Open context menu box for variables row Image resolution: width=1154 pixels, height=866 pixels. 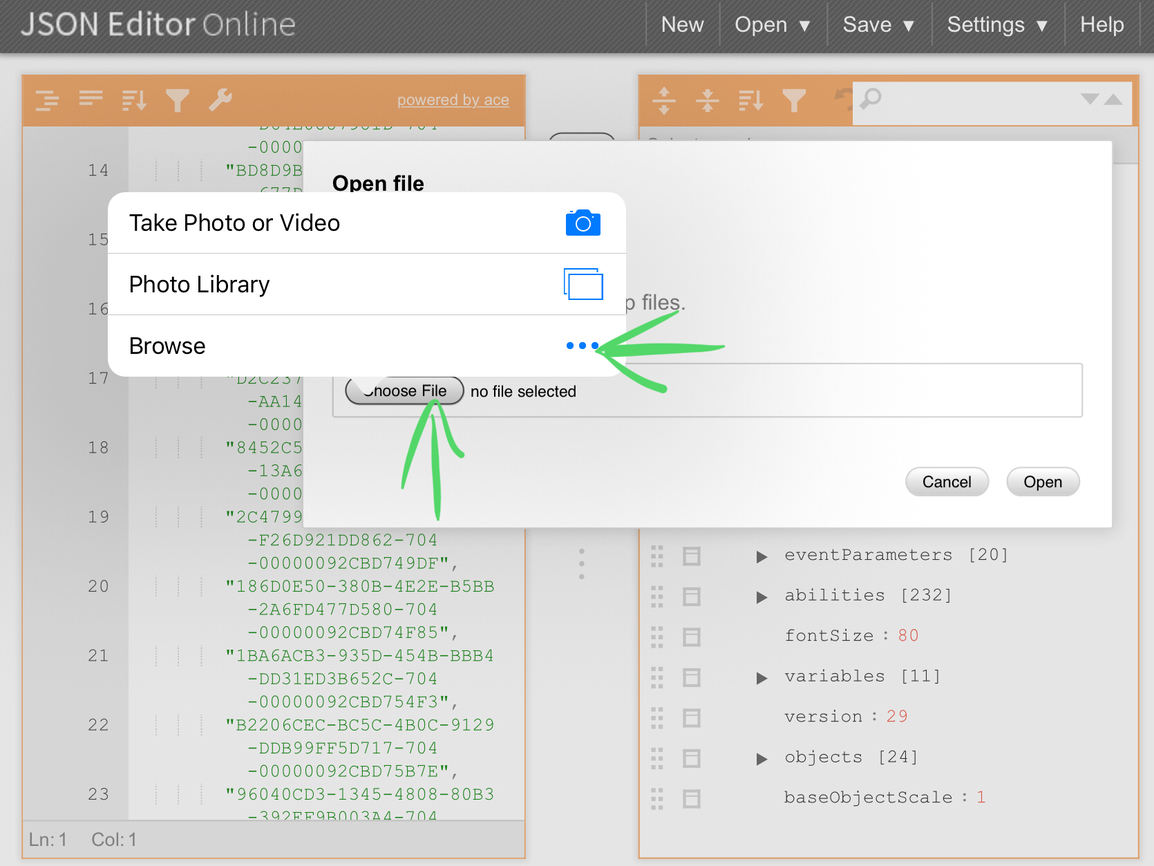coord(691,678)
